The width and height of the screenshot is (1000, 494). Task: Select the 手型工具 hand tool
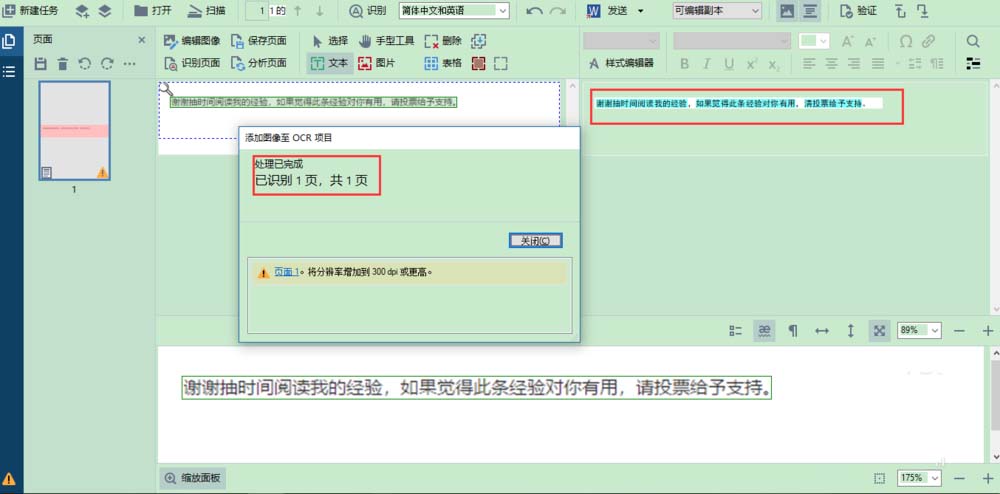coord(386,41)
